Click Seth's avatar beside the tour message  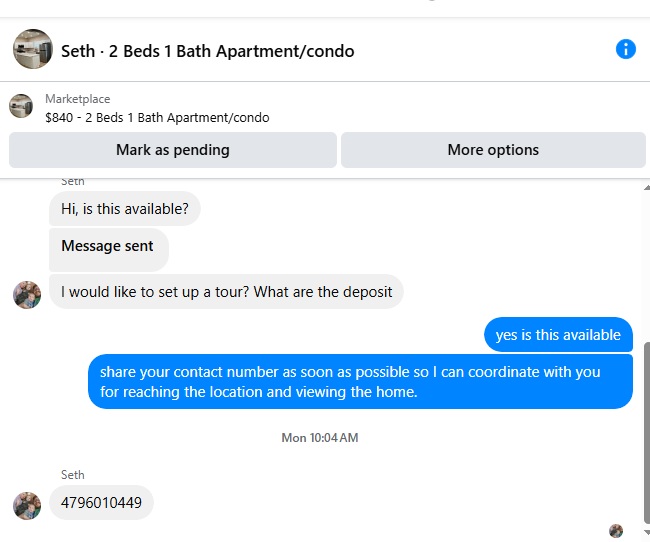[x=27, y=294]
